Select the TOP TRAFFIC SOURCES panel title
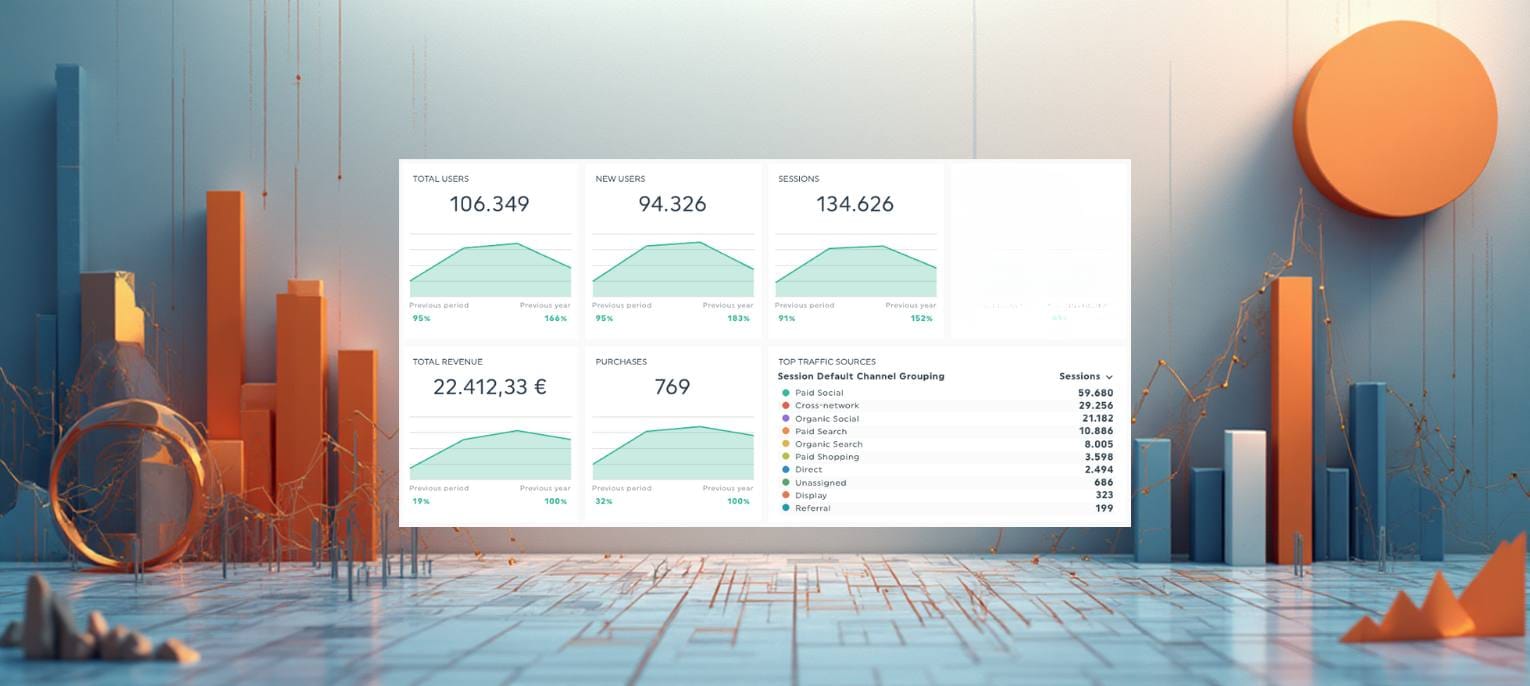 [825, 361]
